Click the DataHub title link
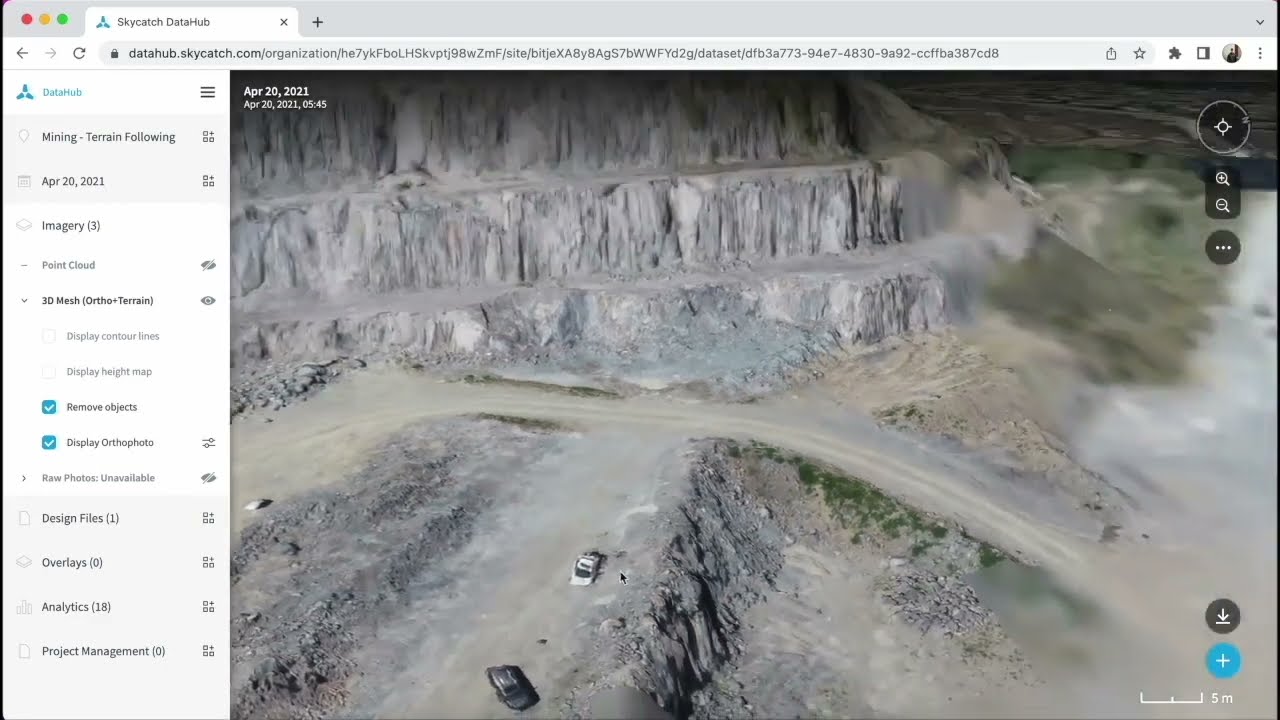The image size is (1280, 720). pyautogui.click(x=62, y=92)
